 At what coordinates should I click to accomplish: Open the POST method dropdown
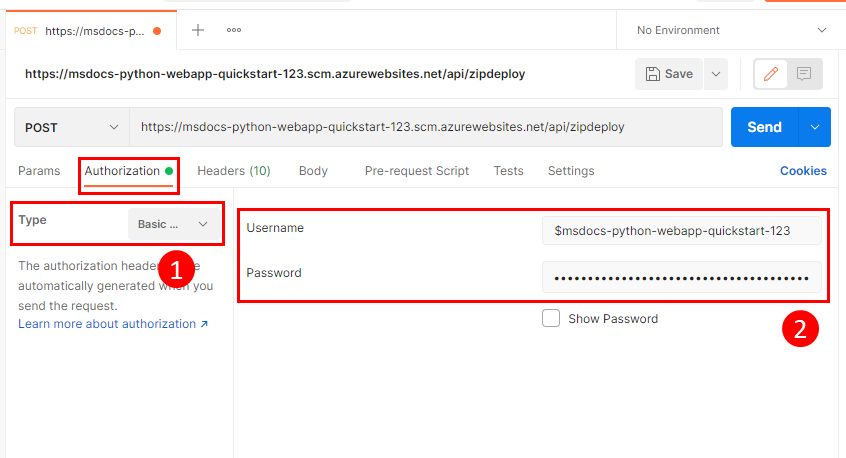coord(71,128)
